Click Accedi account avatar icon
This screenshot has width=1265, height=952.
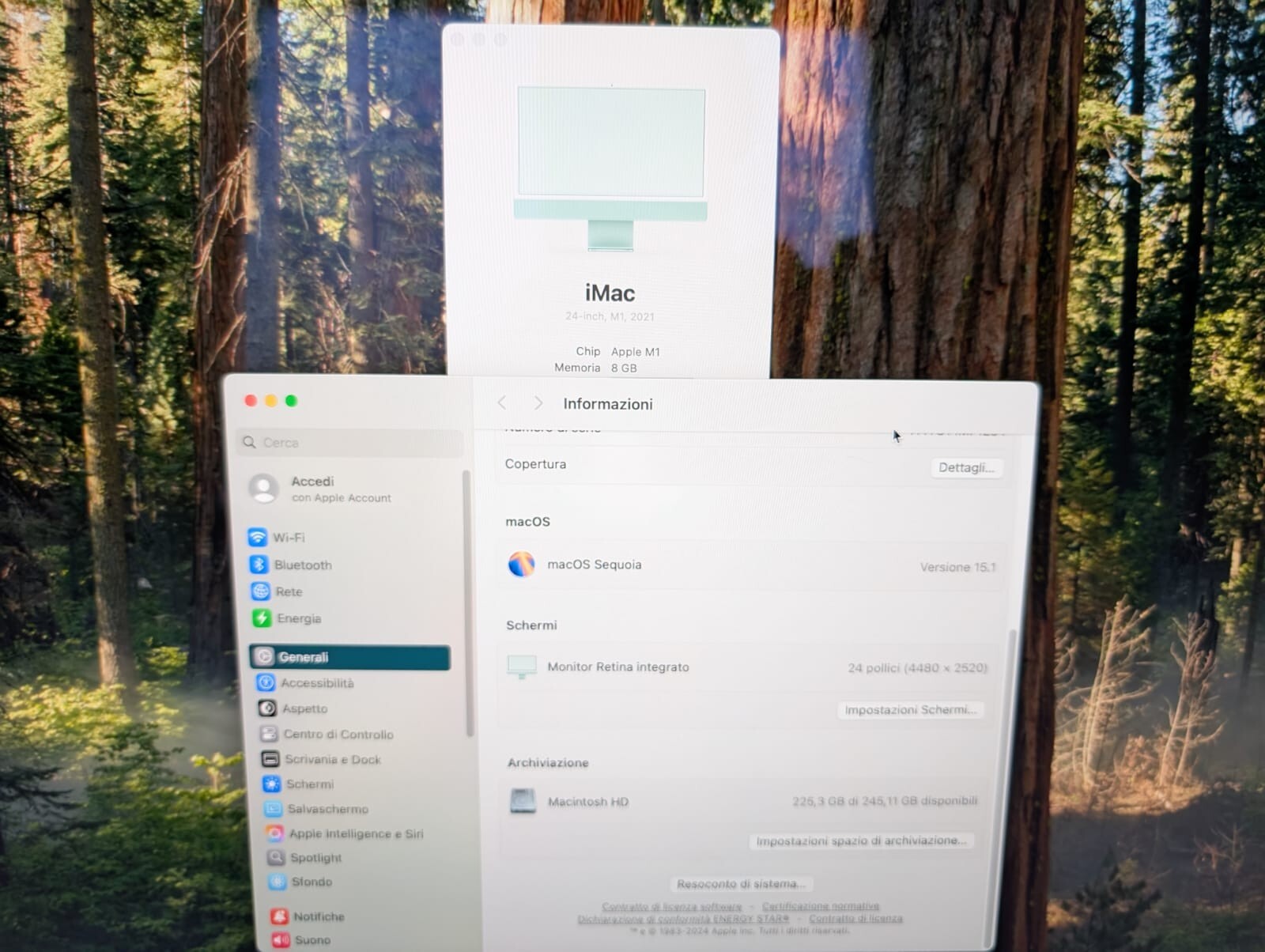(264, 489)
